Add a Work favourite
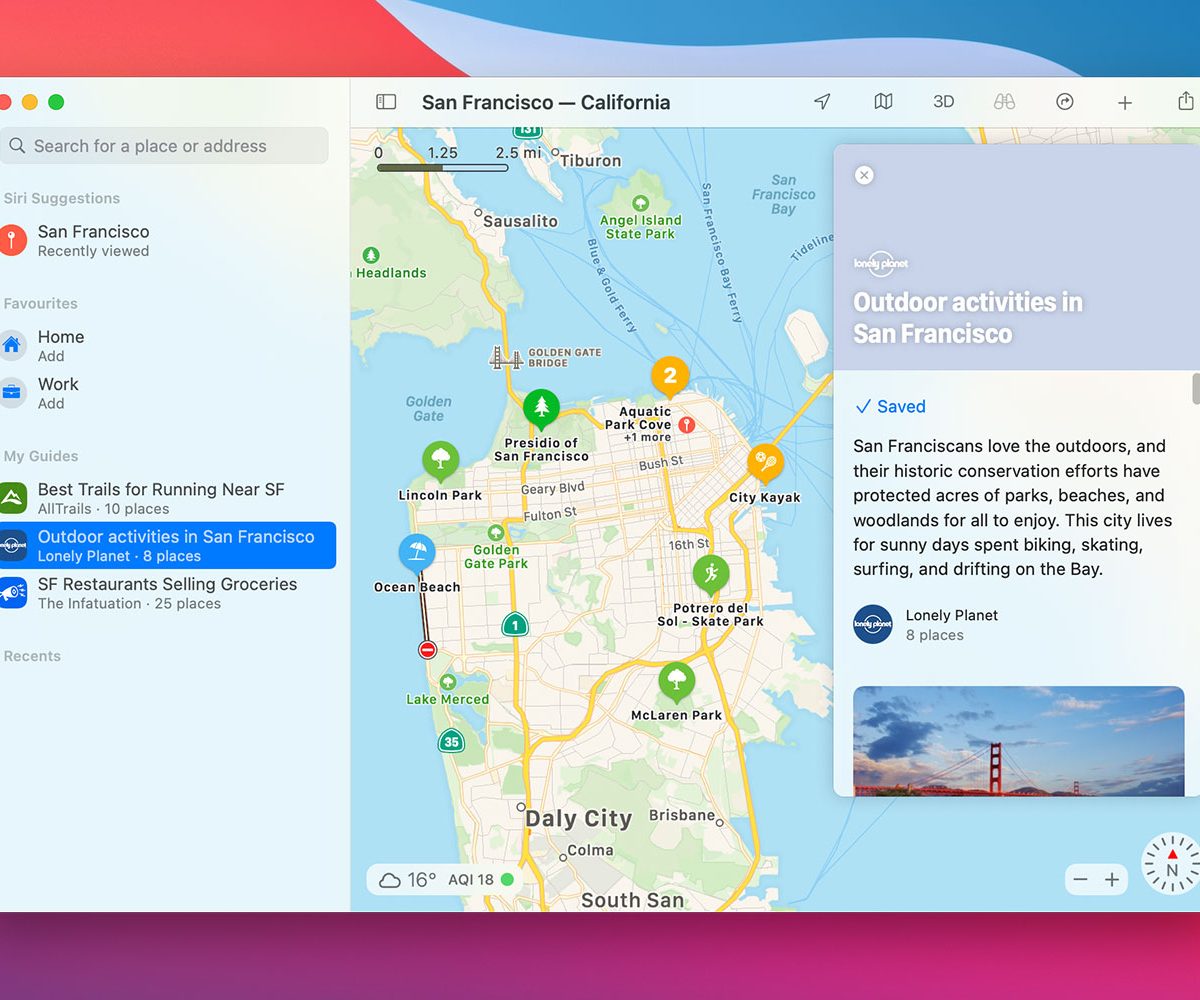The height and width of the screenshot is (1000, 1200). [164, 393]
